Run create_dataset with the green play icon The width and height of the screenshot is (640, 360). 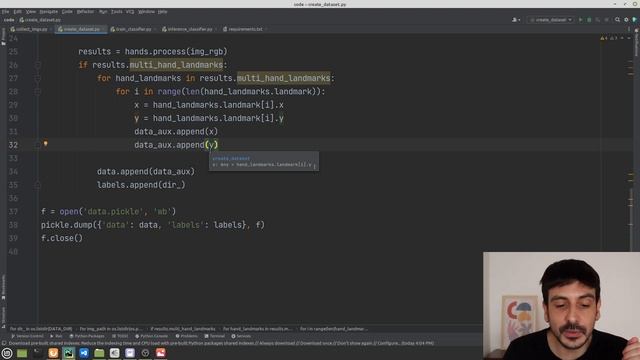point(580,20)
